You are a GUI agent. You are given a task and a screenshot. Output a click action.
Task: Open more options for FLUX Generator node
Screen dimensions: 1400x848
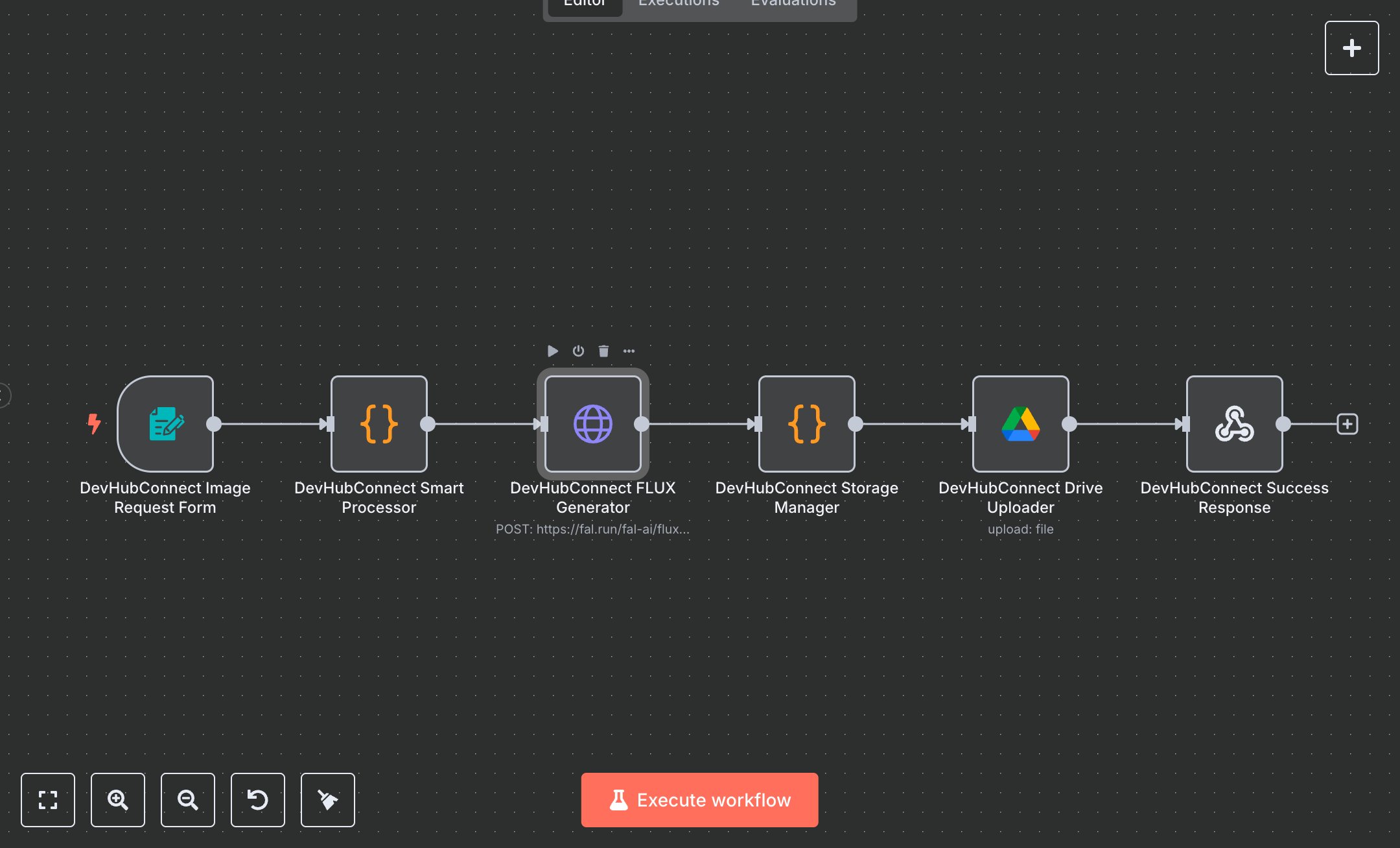pos(629,351)
